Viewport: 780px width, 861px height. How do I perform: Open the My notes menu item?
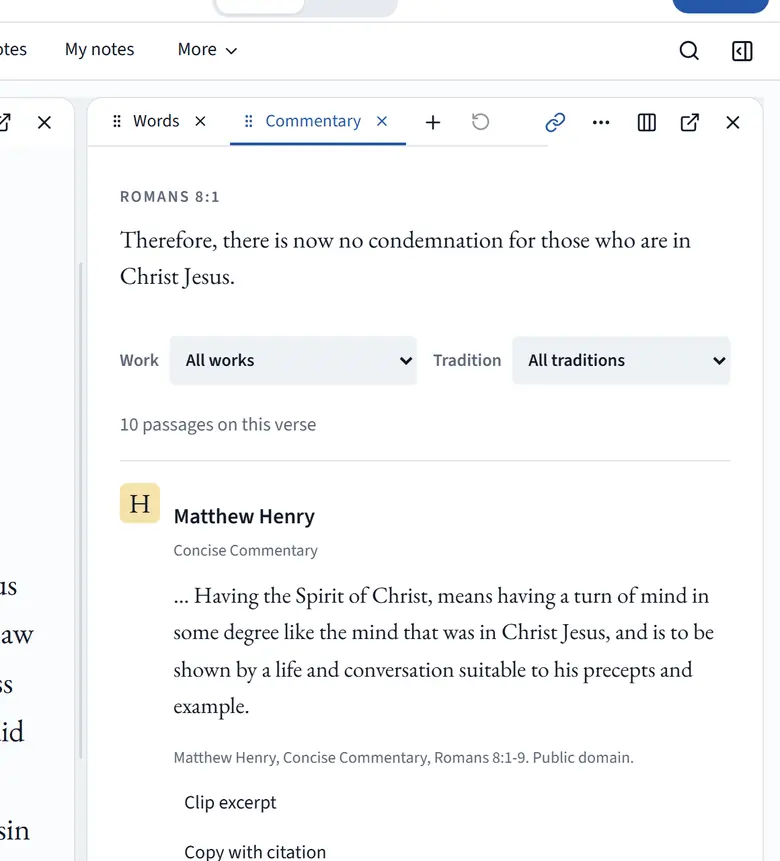tap(99, 49)
